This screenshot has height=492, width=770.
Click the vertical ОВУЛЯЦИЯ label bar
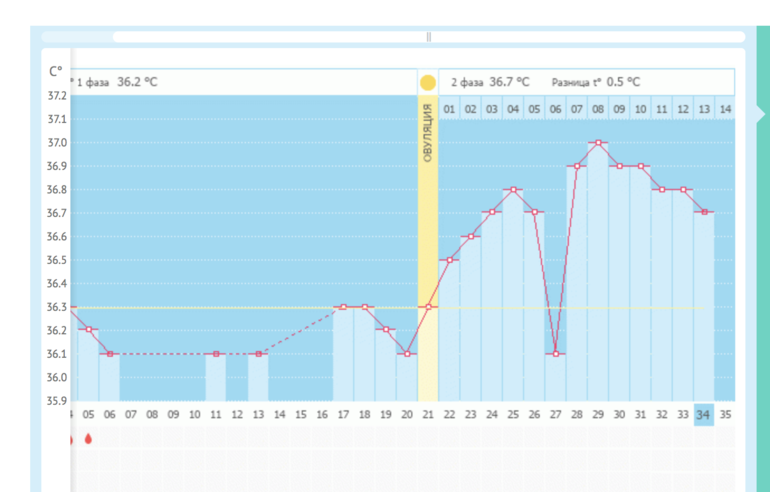pyautogui.click(x=428, y=132)
